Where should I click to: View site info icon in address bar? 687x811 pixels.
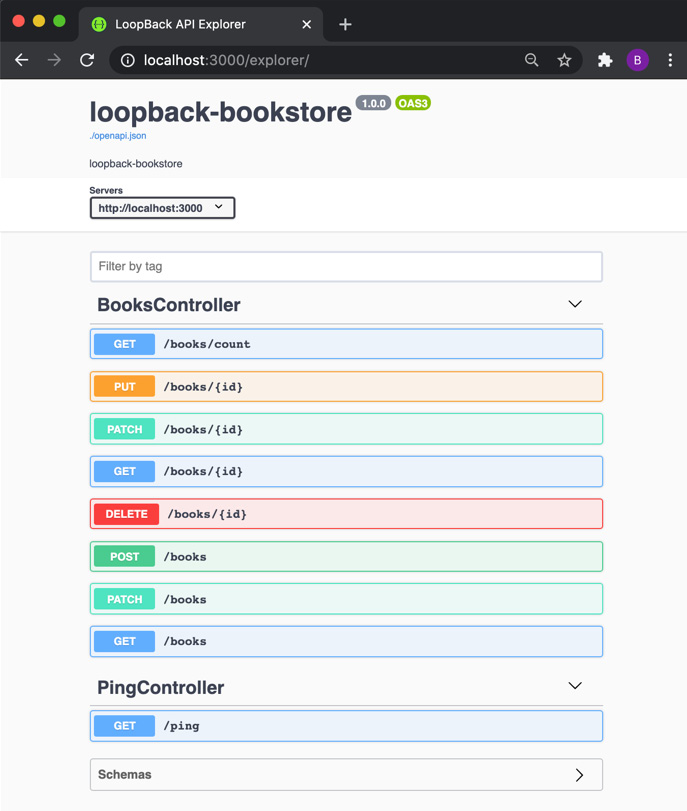[x=127, y=61]
